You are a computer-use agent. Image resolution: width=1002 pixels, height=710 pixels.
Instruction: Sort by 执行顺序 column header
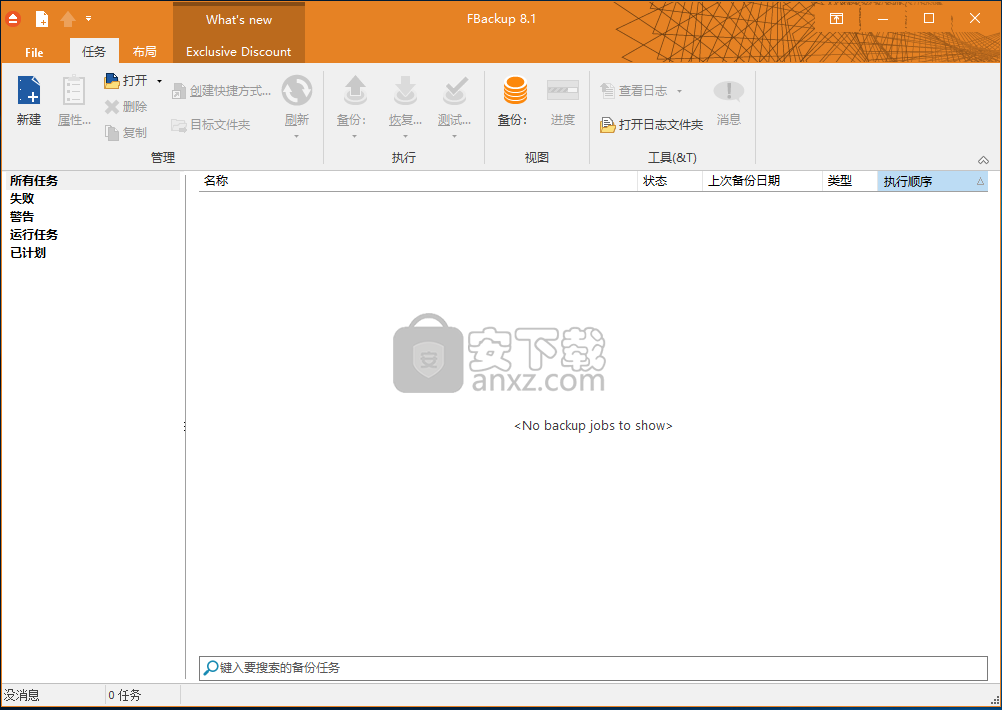click(933, 181)
